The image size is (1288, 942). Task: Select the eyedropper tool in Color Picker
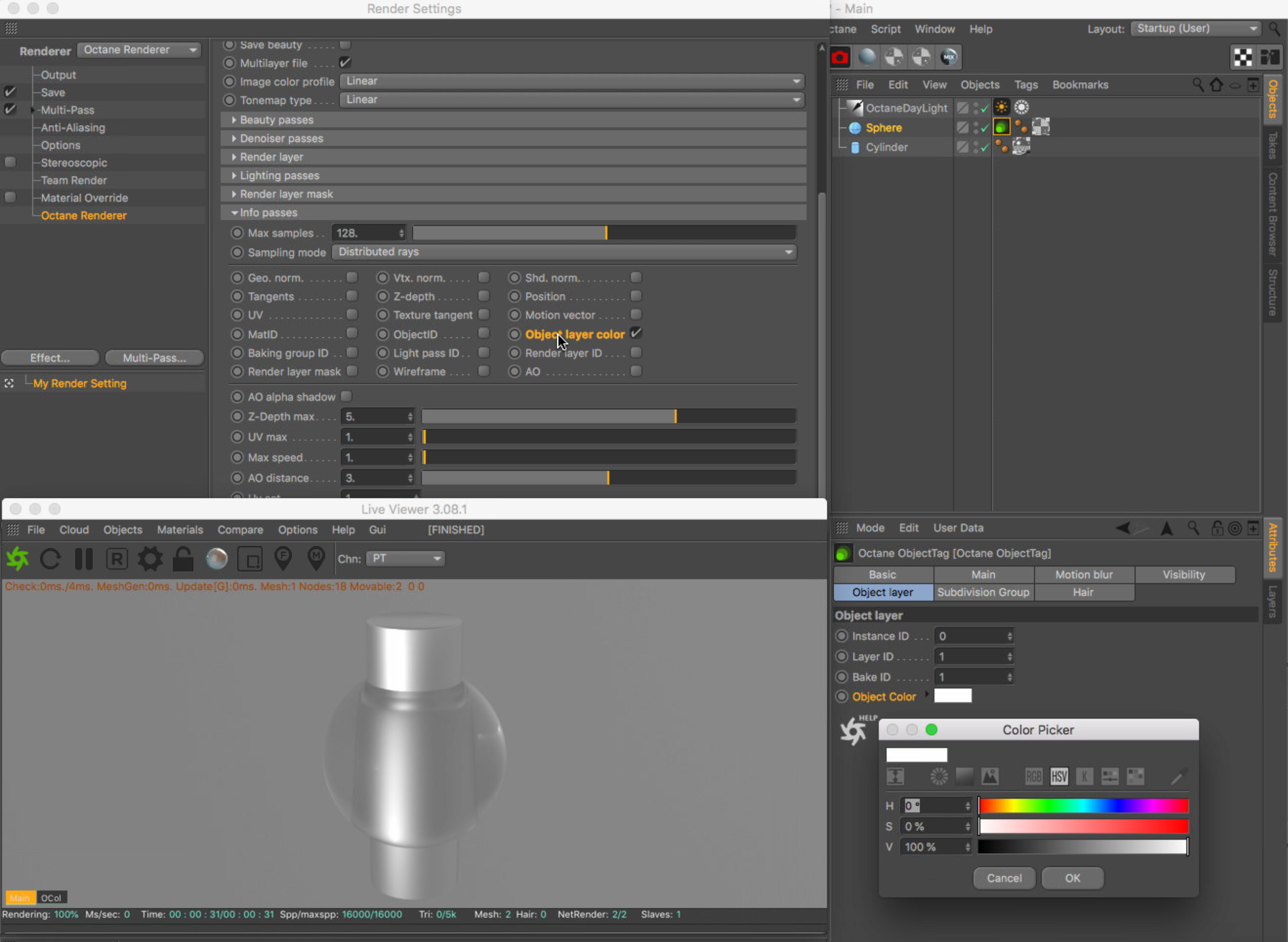[x=1178, y=776]
